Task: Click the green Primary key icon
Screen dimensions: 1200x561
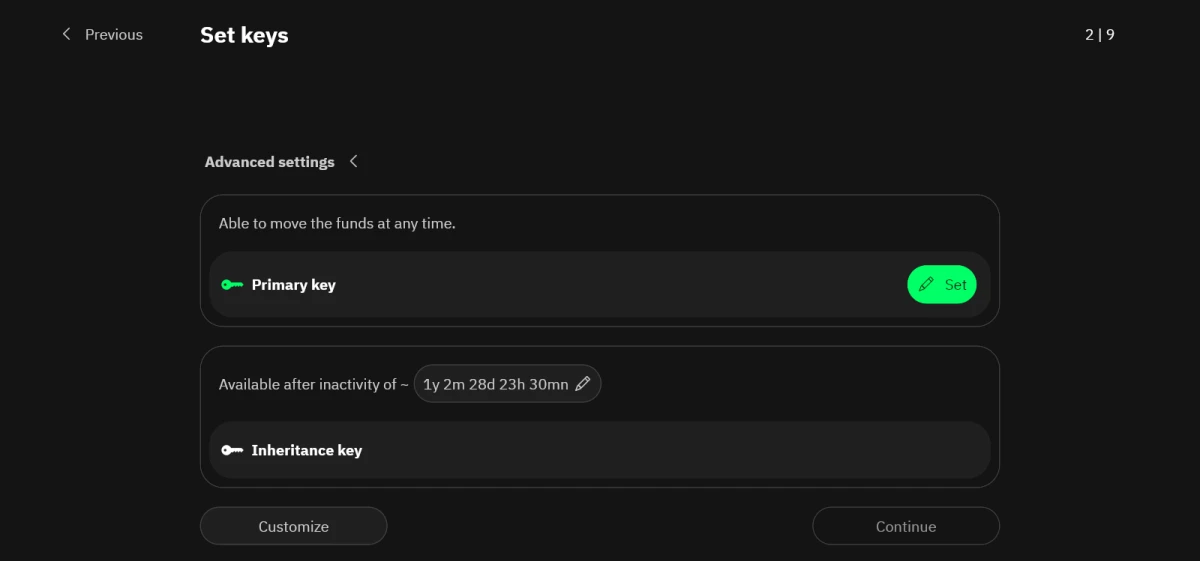Action: pos(232,285)
